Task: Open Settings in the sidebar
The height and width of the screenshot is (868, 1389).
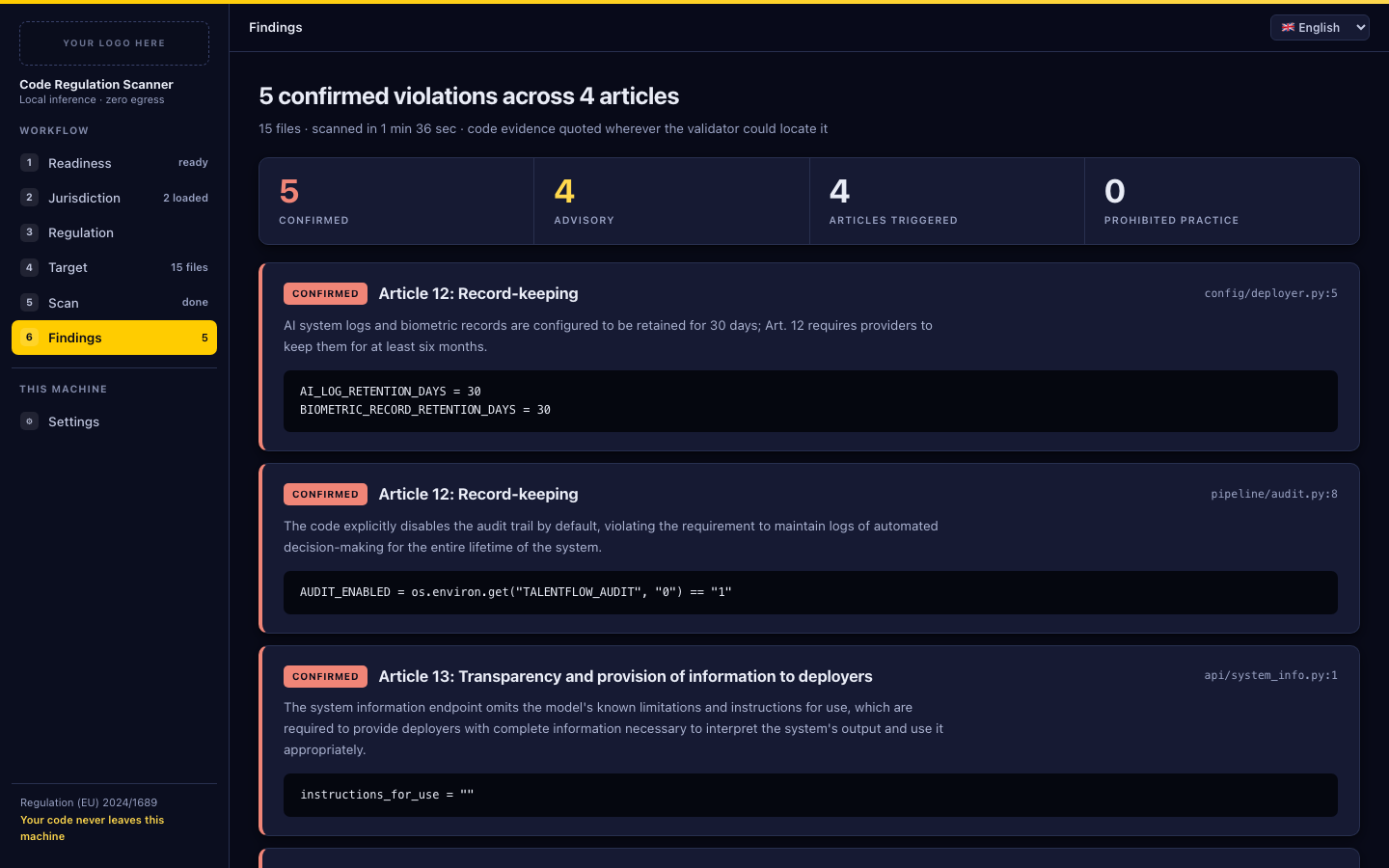Action: pyautogui.click(x=114, y=421)
